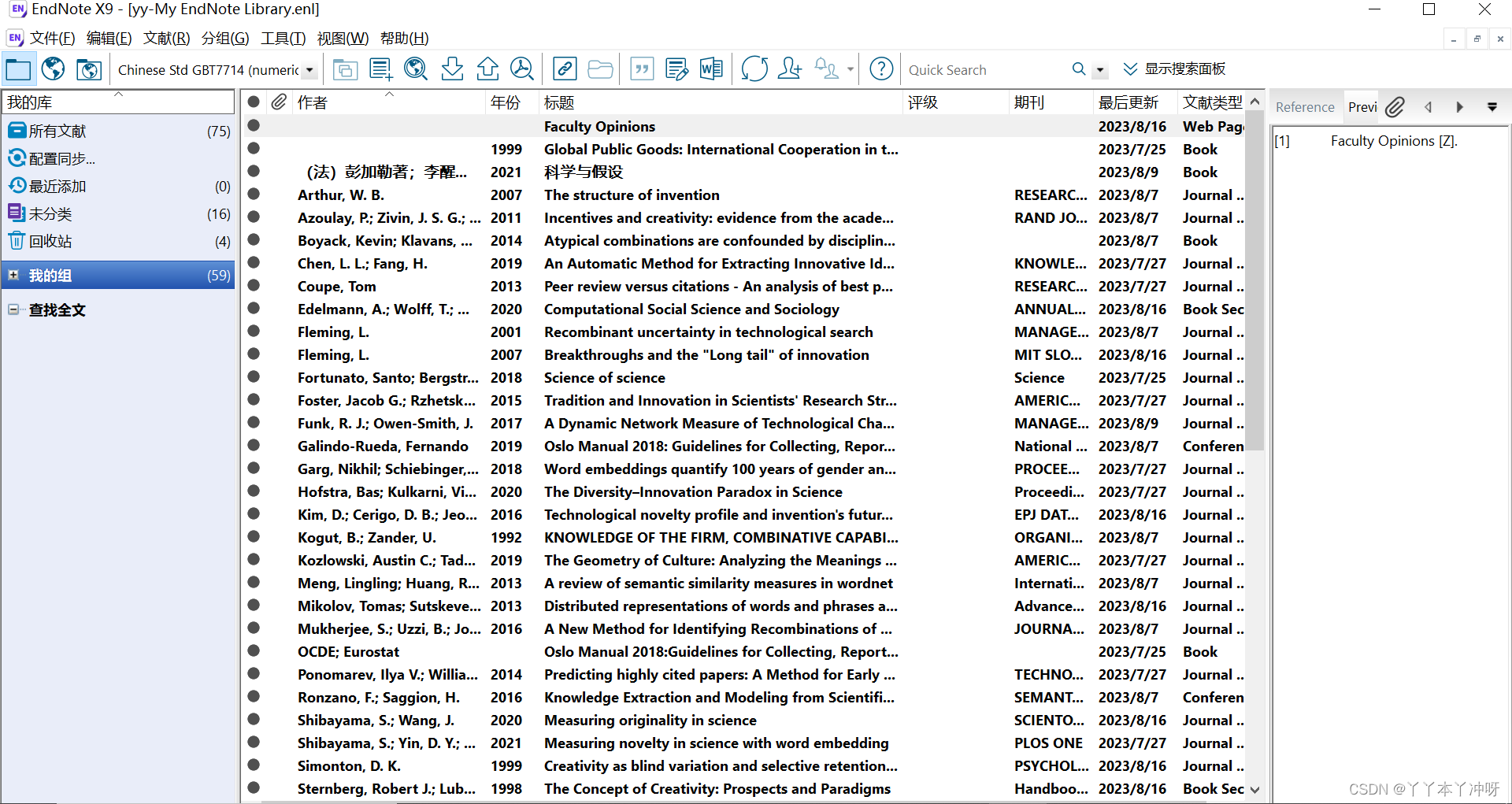This screenshot has height=804, width=1512.
Task: Insert citation quotation mark icon
Action: tap(642, 69)
